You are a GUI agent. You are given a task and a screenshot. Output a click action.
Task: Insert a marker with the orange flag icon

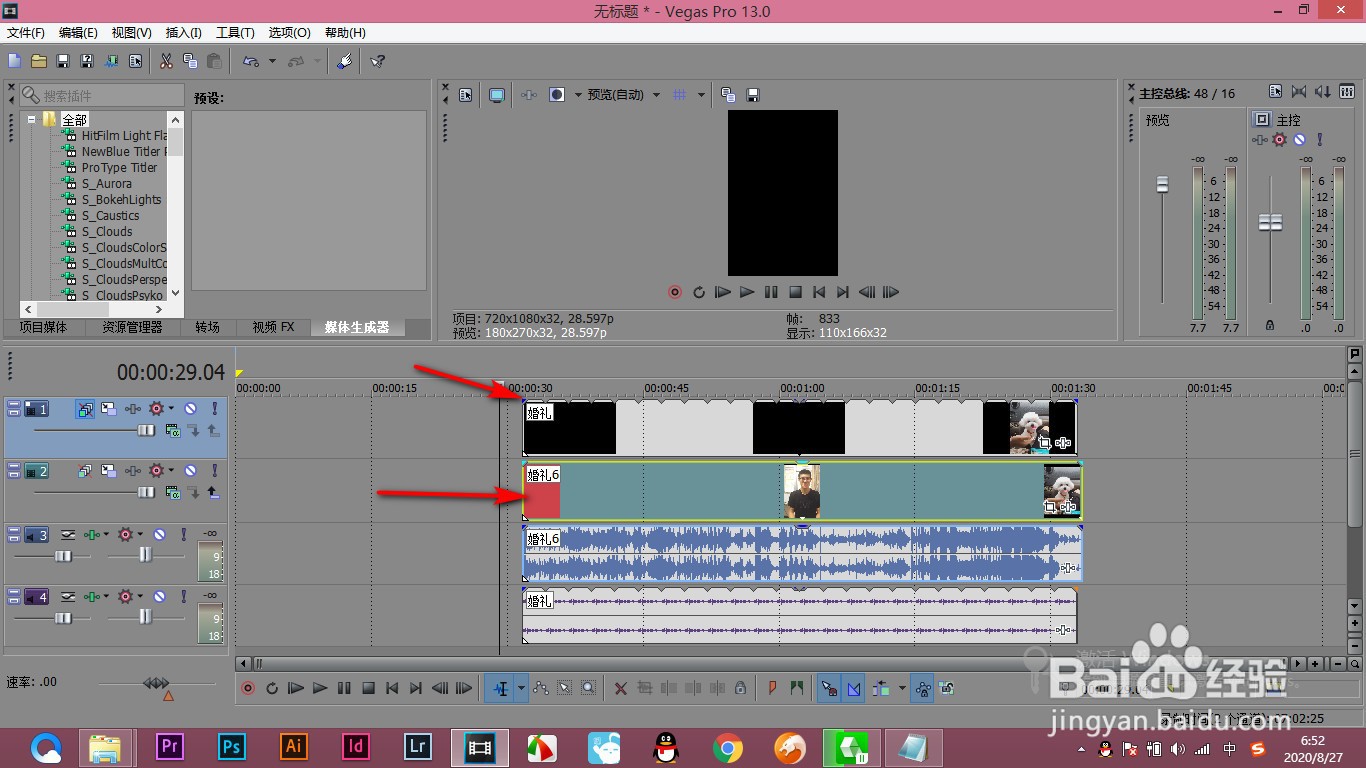pos(773,688)
